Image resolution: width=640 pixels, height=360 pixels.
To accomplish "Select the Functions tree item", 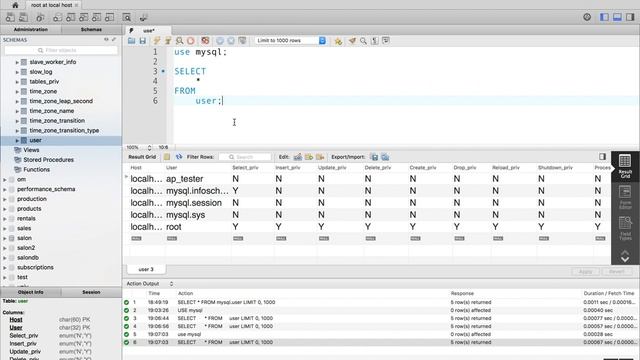I will tap(36, 169).
